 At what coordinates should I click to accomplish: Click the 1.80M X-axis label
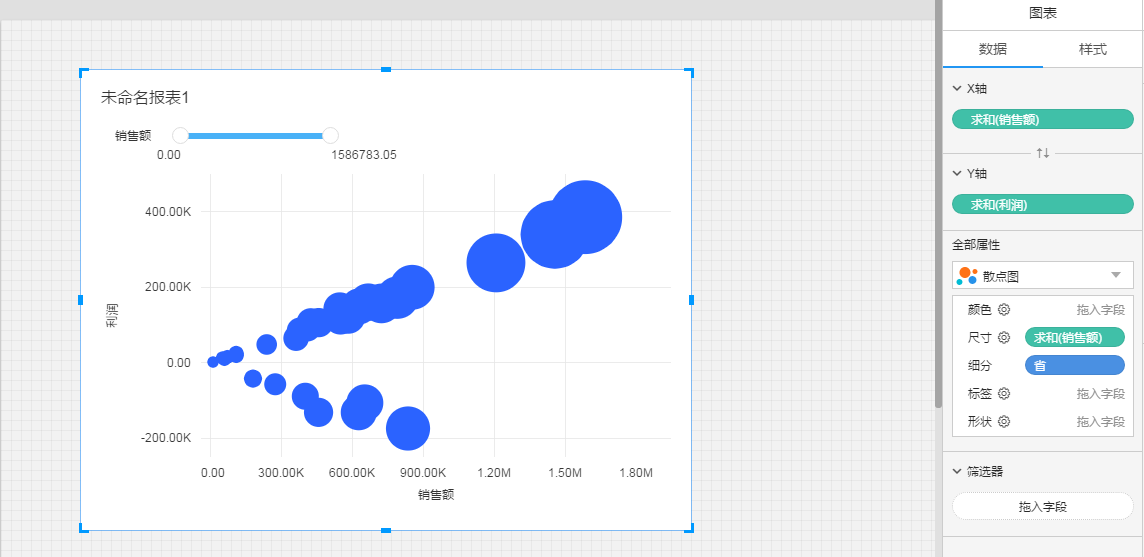[x=635, y=473]
